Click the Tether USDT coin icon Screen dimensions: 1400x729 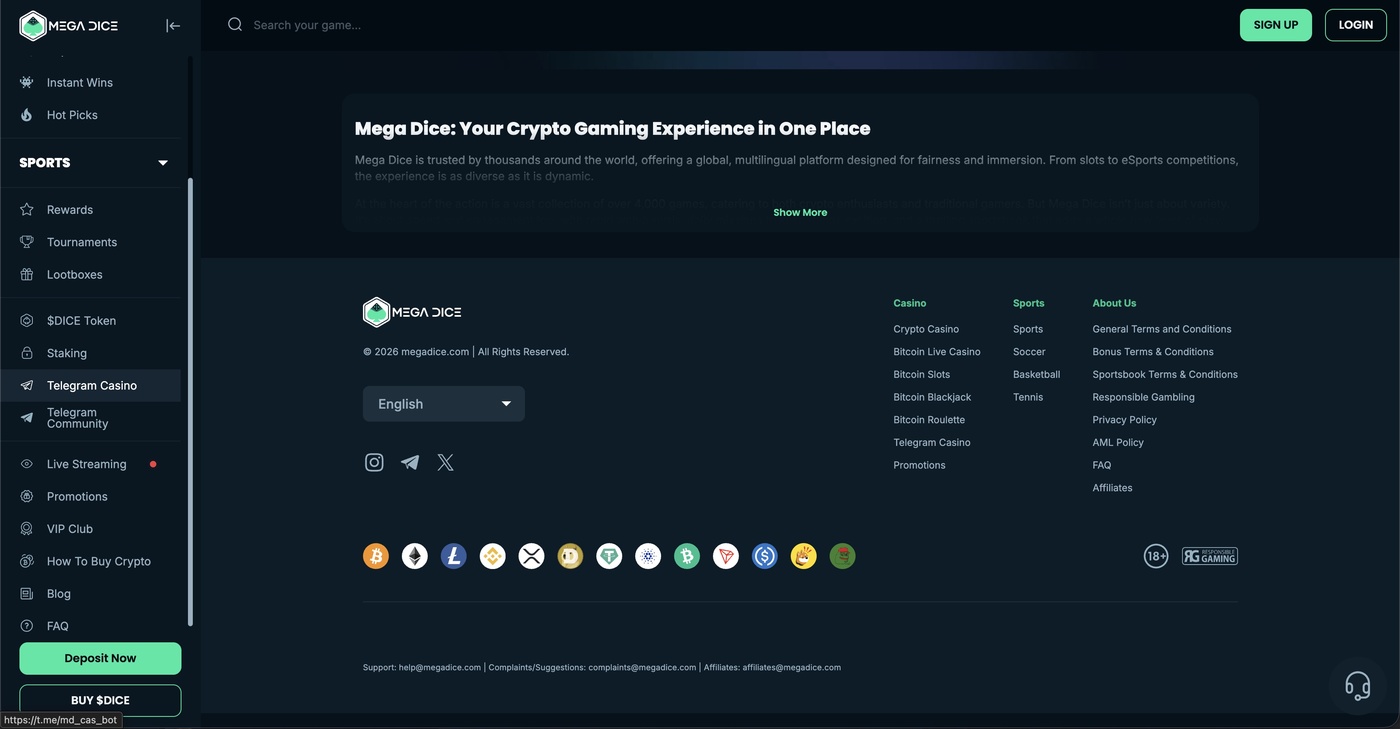609,556
